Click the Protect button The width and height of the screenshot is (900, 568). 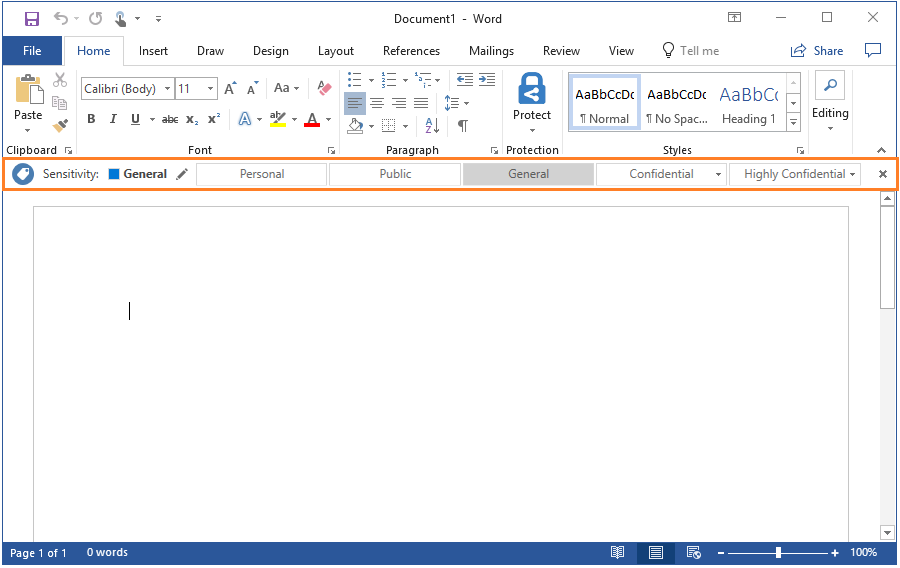tap(532, 103)
